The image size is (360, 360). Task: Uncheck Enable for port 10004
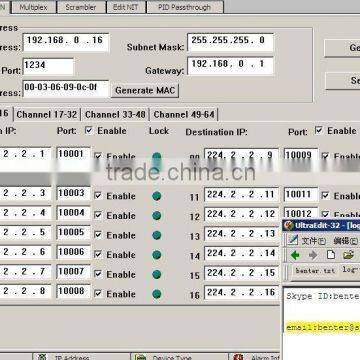[98, 215]
